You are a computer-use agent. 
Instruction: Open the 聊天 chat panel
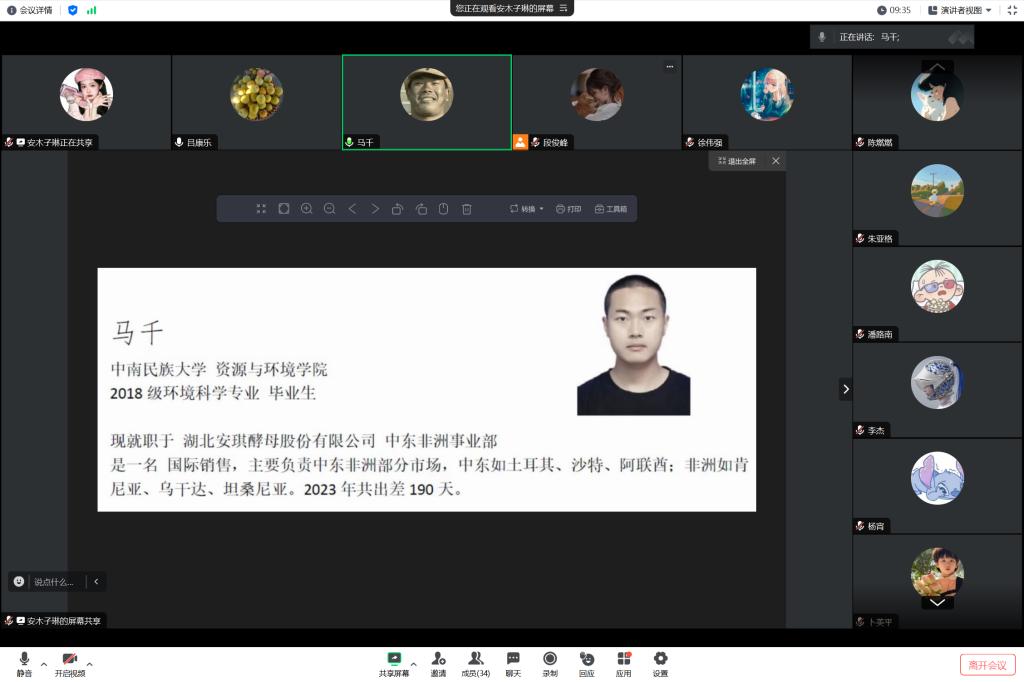(x=513, y=664)
